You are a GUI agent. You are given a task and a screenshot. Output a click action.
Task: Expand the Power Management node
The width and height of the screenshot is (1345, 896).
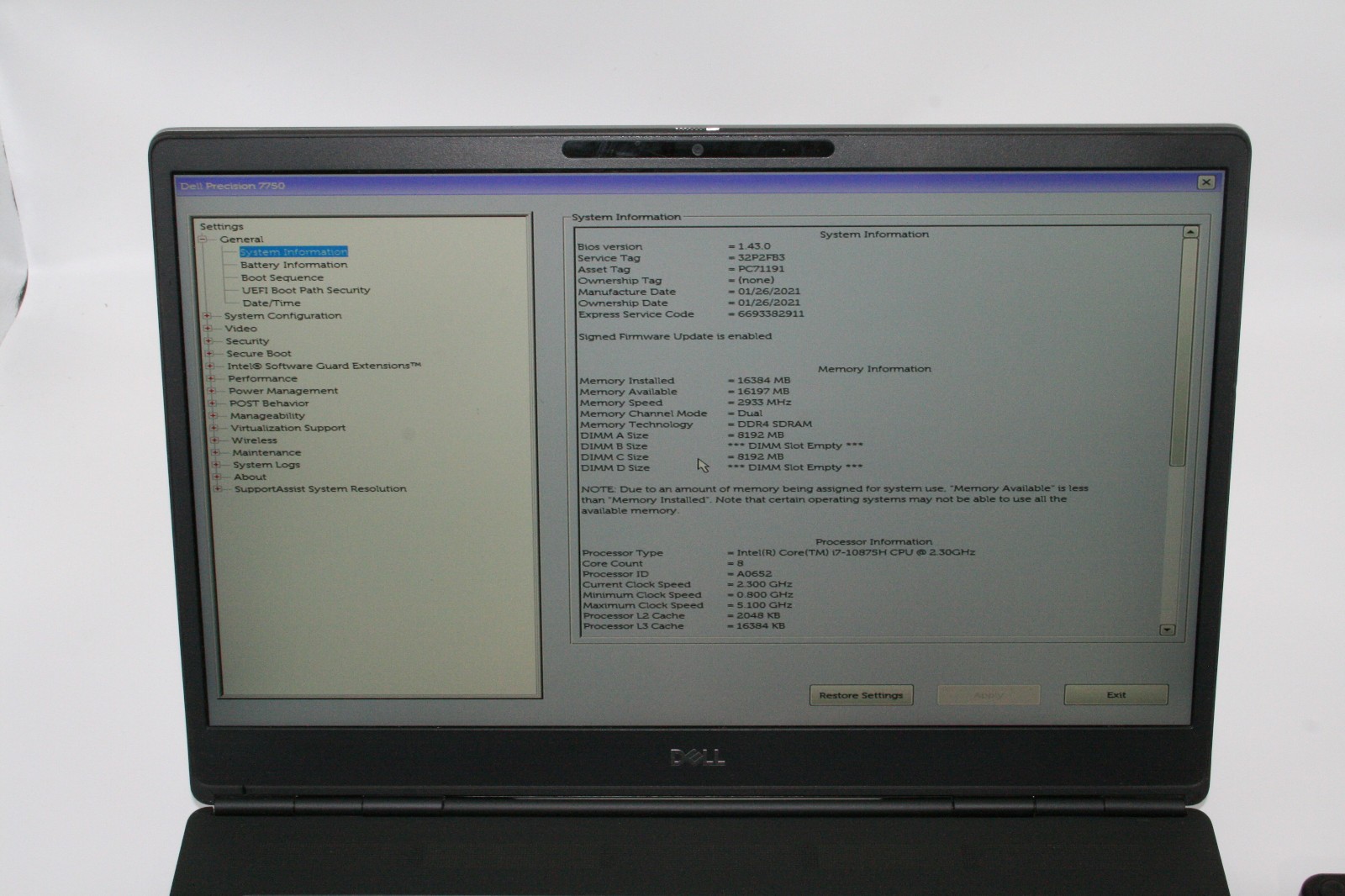tap(212, 391)
